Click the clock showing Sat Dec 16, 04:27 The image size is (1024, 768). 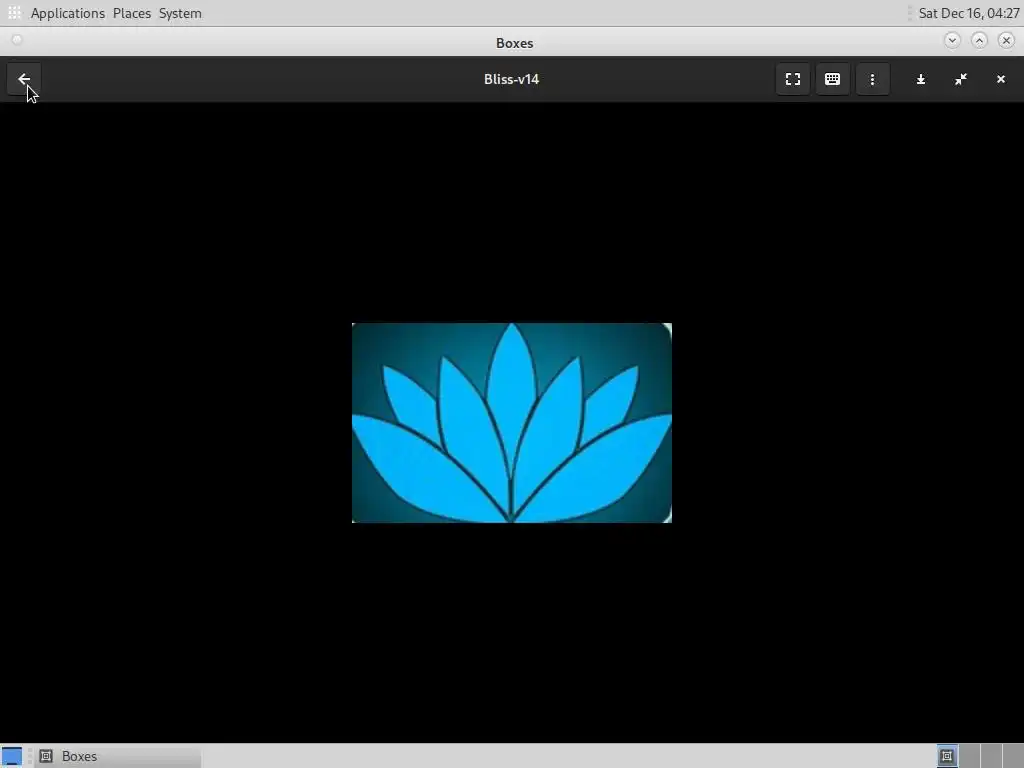click(x=968, y=13)
